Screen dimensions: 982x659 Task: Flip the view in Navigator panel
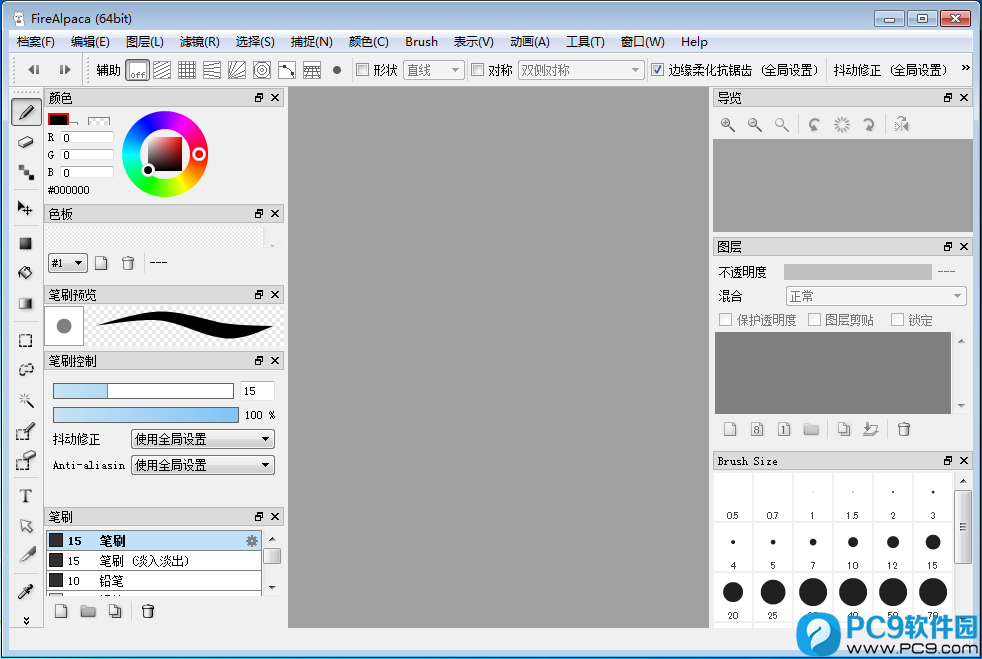point(901,125)
